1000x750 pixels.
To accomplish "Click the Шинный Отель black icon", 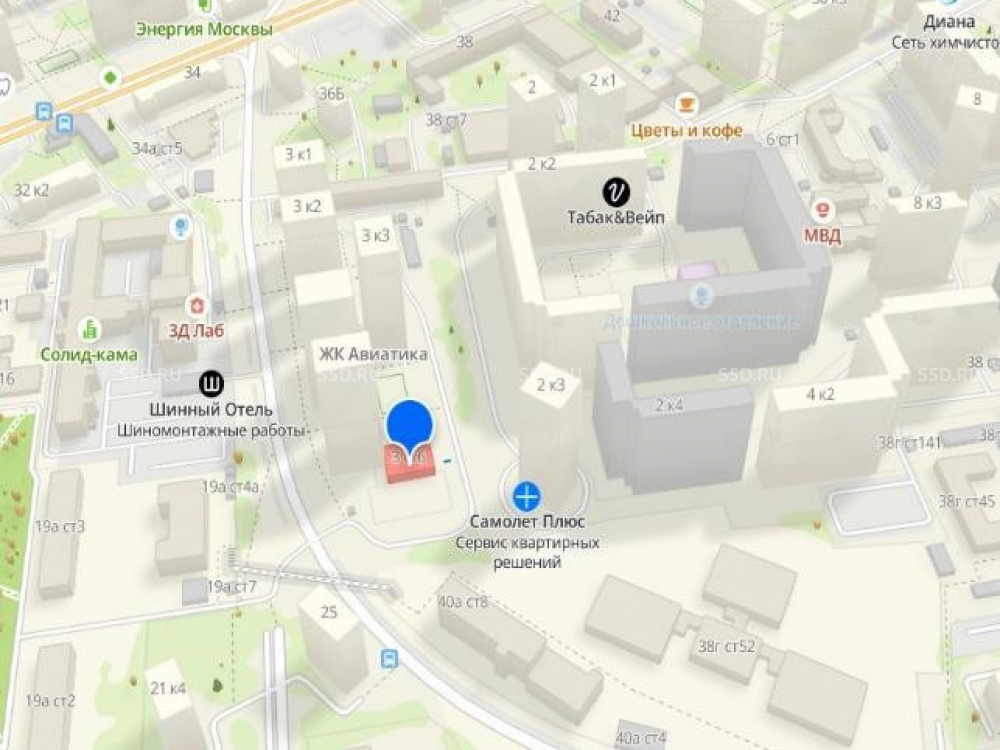I will 211,384.
